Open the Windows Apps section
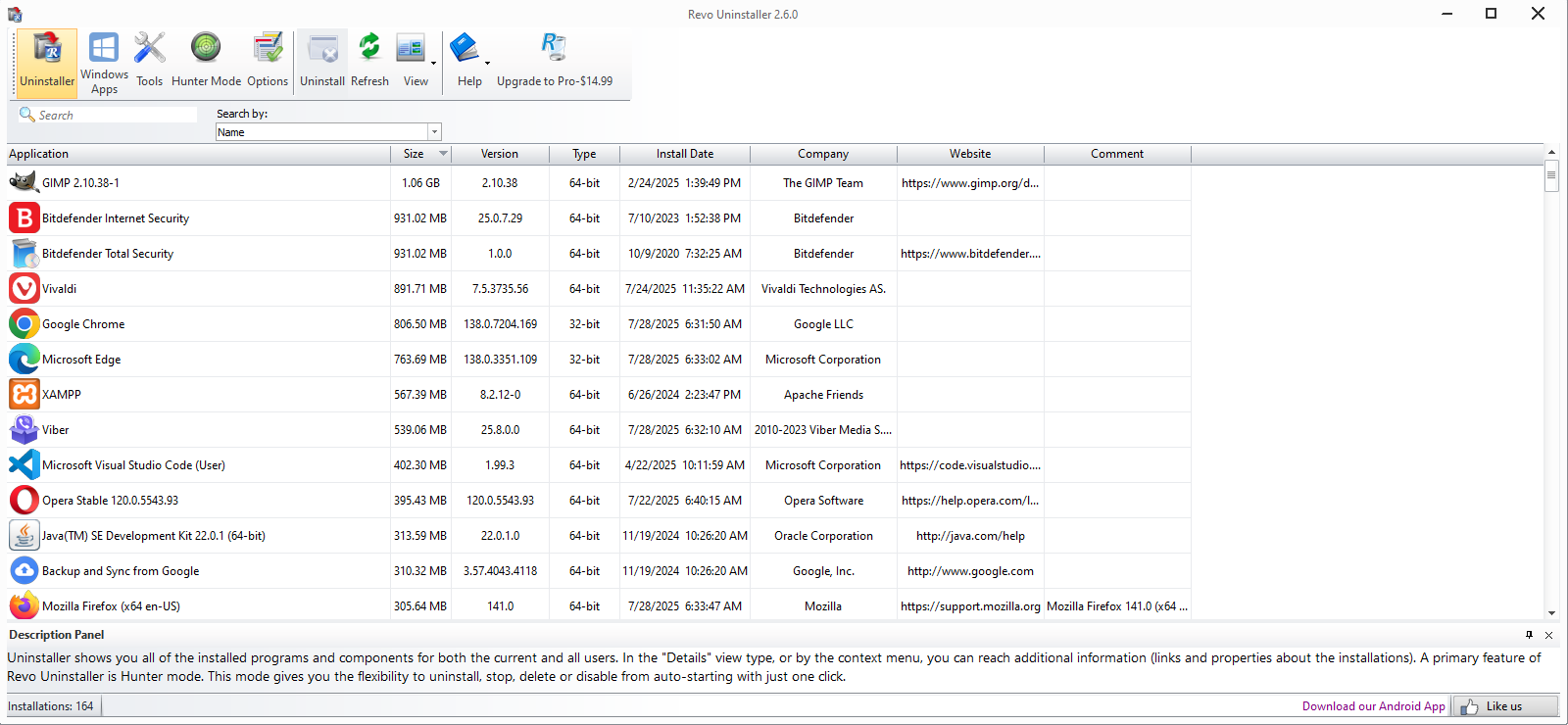 click(104, 63)
